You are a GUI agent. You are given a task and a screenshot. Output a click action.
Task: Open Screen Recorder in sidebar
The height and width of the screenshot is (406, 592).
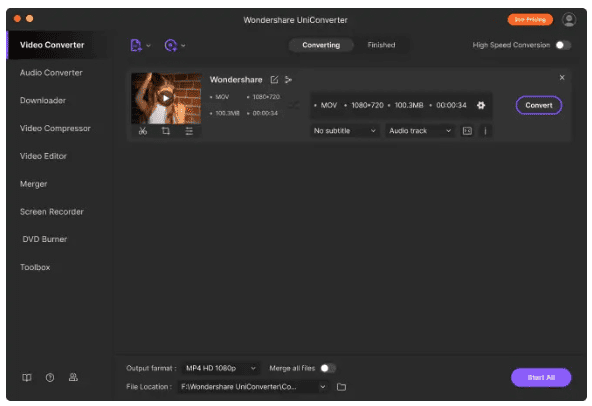tap(52, 211)
